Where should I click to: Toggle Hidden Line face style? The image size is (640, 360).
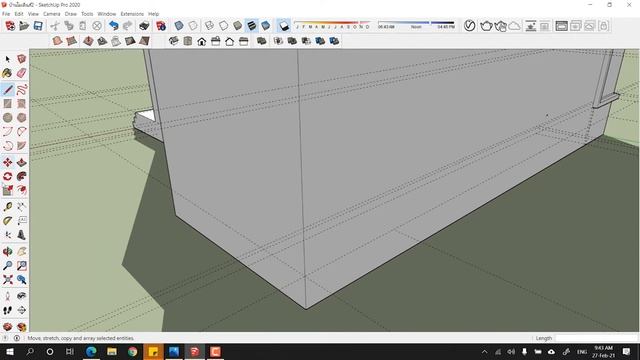pos(223,26)
